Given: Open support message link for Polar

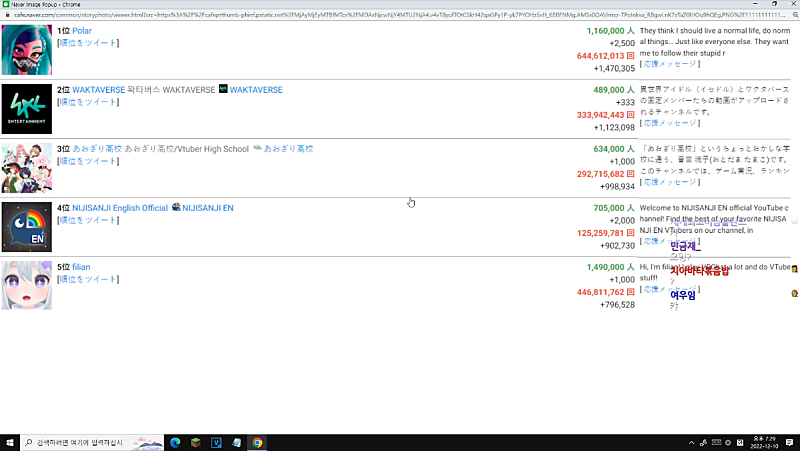Looking at the screenshot, I should (x=669, y=64).
